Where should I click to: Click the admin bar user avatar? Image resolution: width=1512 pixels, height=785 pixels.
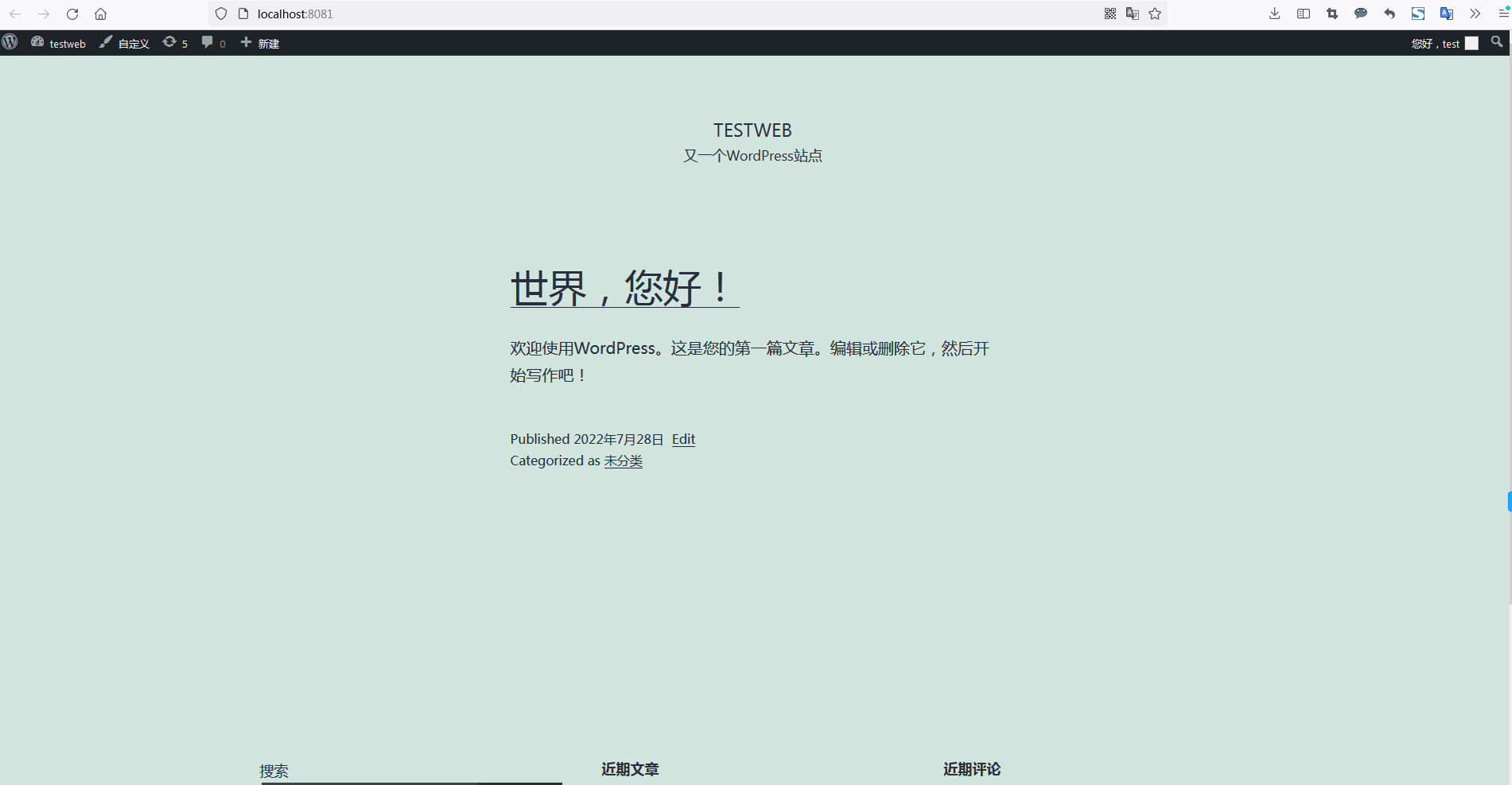(x=1471, y=44)
